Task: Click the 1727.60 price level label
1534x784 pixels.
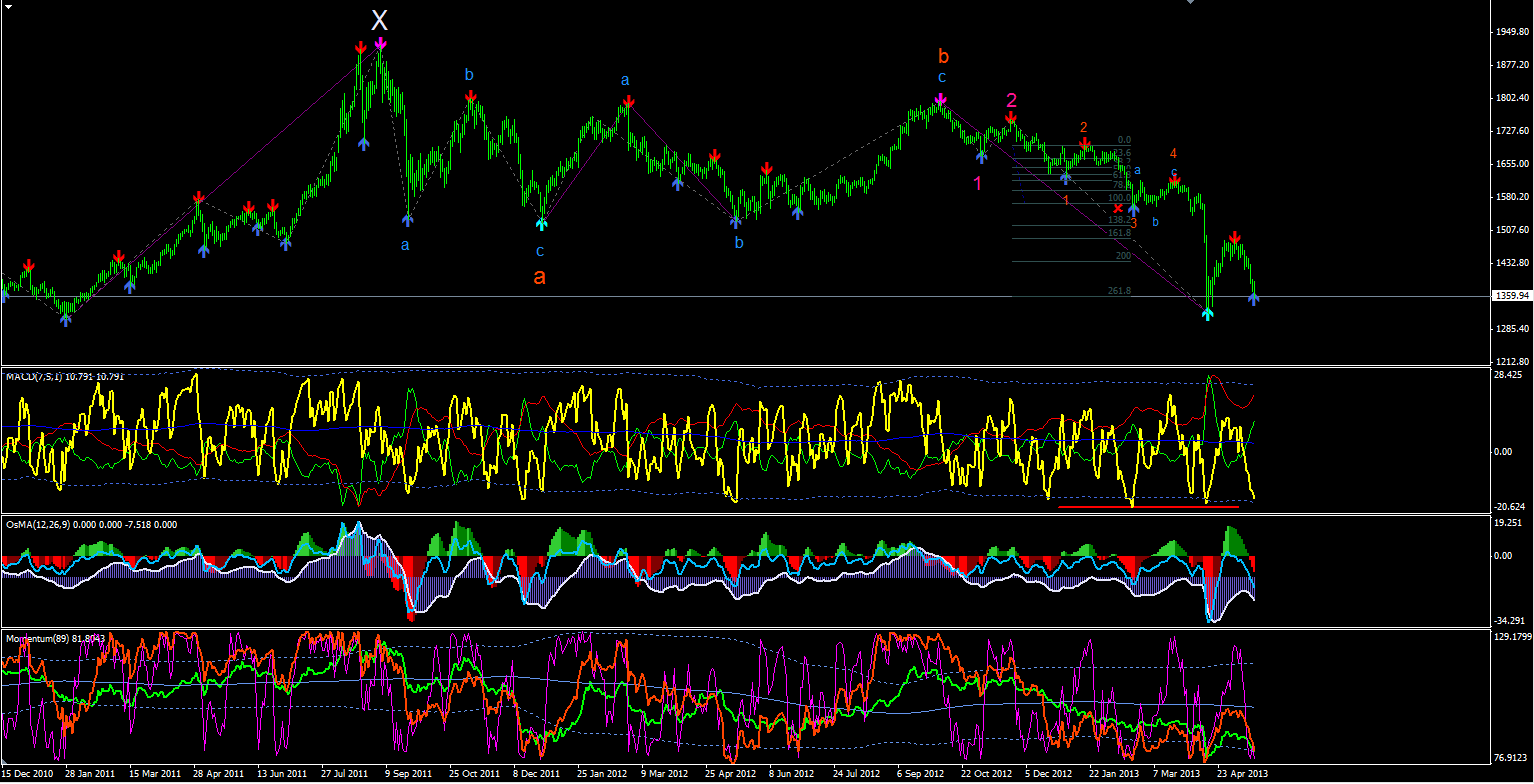Action: 1511,131
